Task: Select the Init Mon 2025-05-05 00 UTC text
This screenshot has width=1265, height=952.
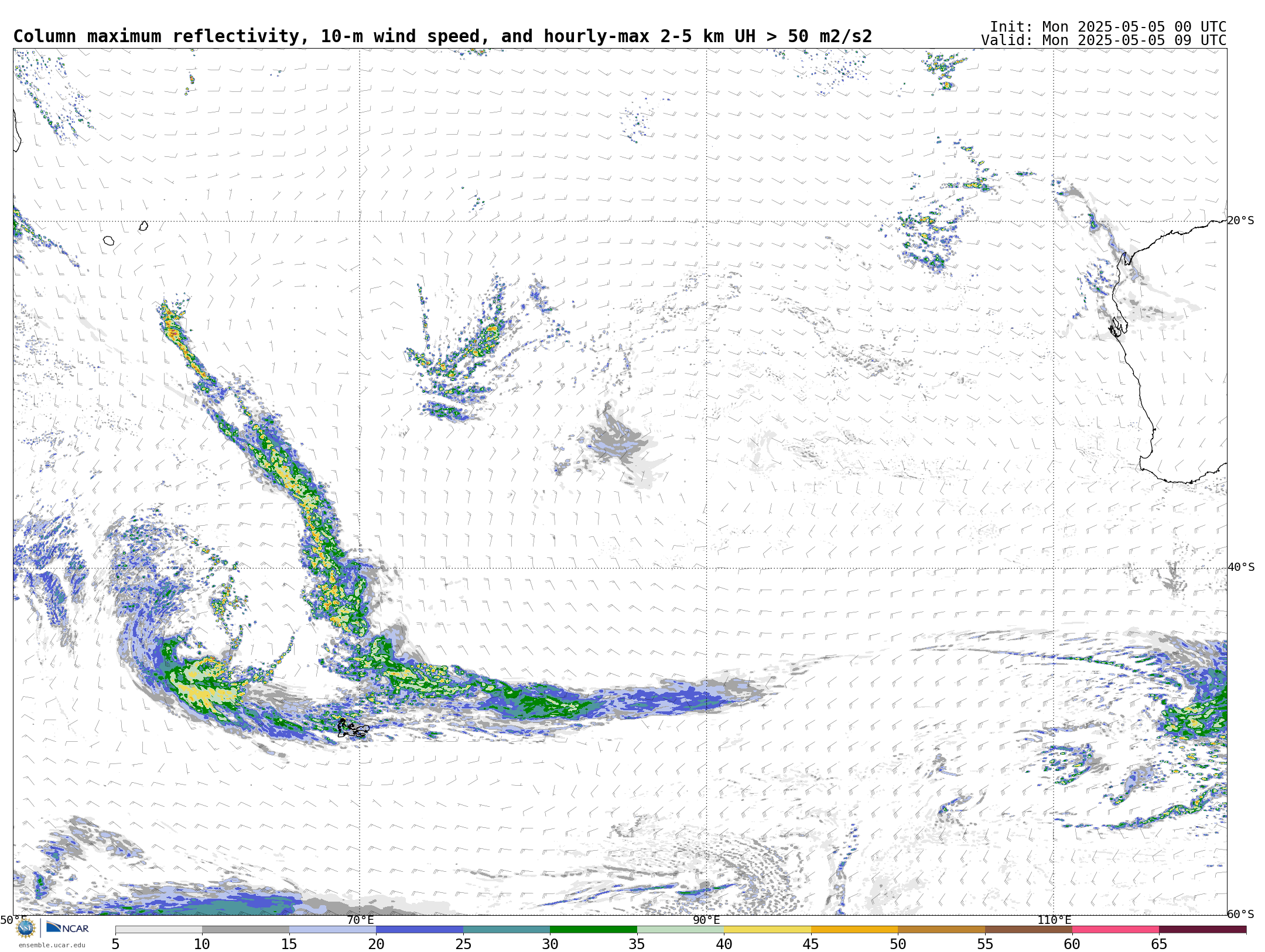Action: coord(1107,27)
